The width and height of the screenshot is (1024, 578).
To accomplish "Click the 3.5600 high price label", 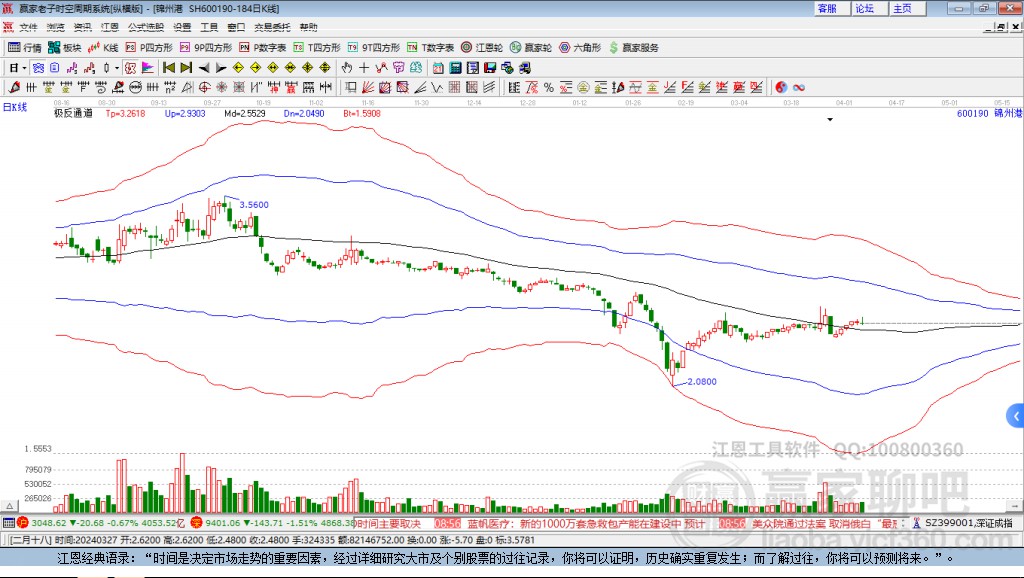I will click(x=254, y=205).
